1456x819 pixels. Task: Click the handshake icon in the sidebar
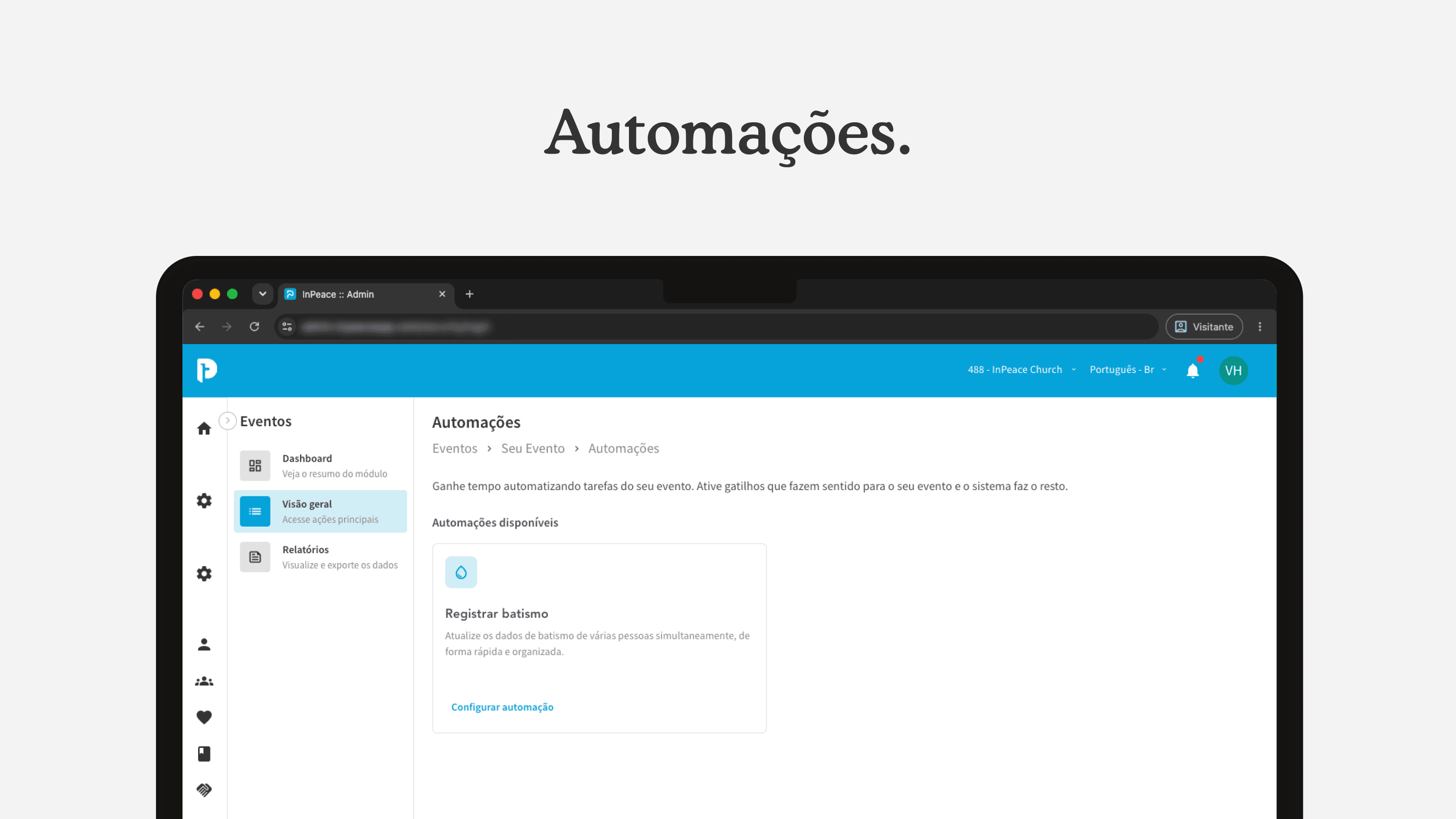pyautogui.click(x=204, y=790)
